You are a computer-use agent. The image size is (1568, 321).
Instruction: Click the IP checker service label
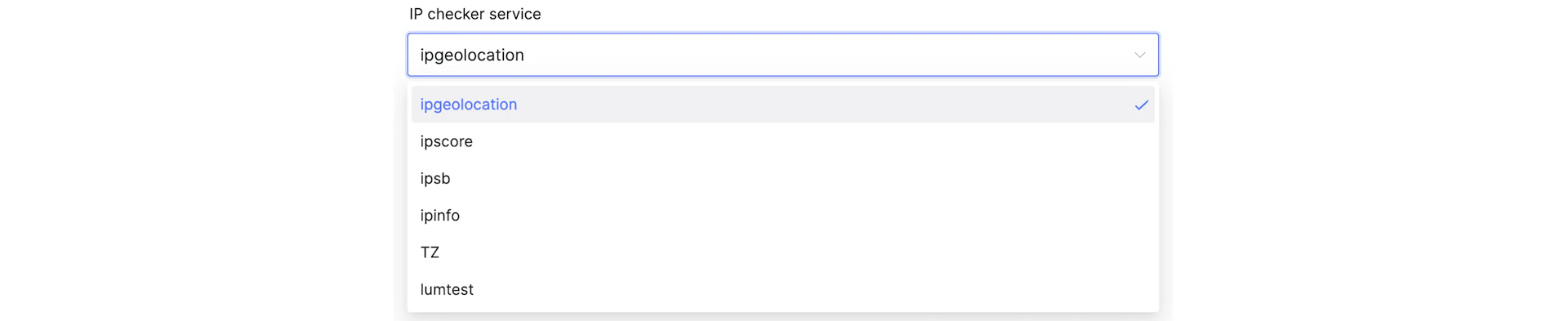[474, 14]
